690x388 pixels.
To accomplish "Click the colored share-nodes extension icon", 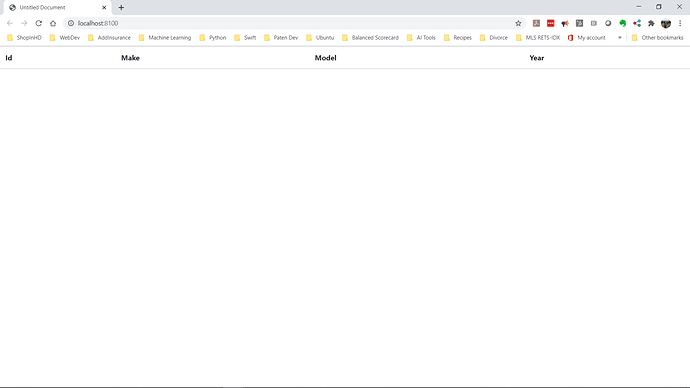I will point(637,23).
